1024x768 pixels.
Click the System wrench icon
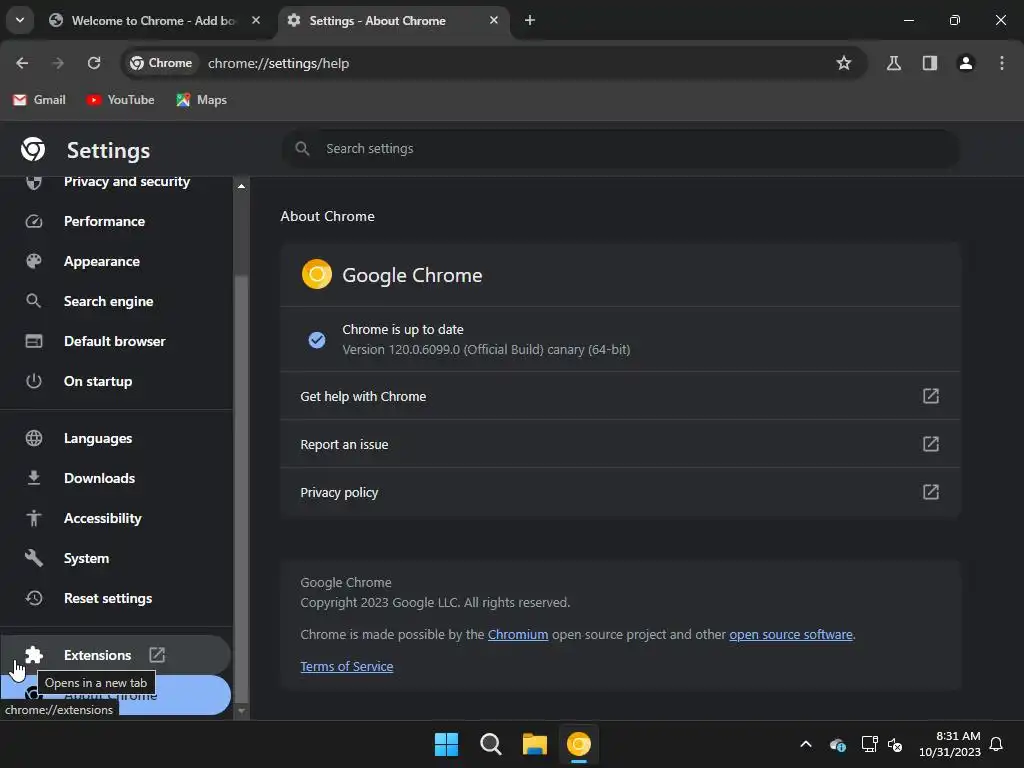[33, 558]
